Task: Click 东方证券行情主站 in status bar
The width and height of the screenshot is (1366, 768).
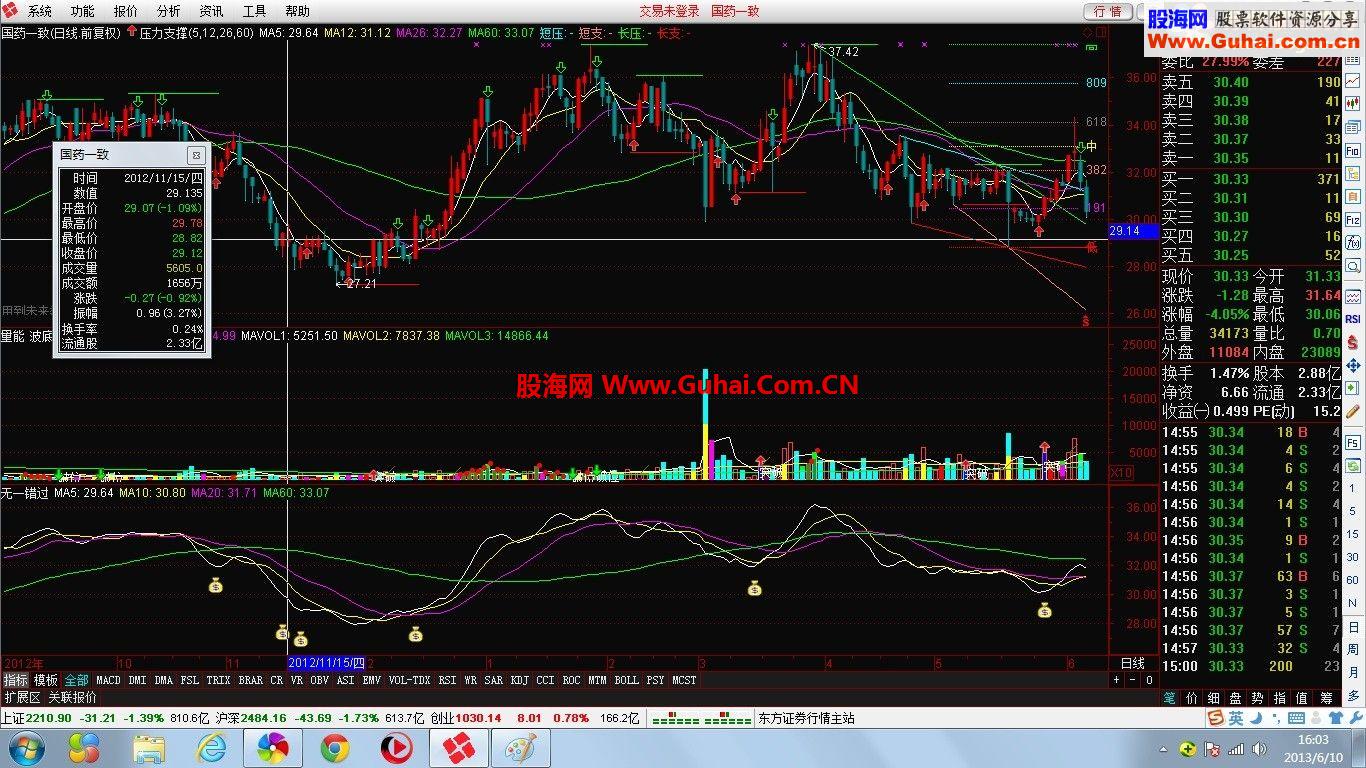Action: 806,718
